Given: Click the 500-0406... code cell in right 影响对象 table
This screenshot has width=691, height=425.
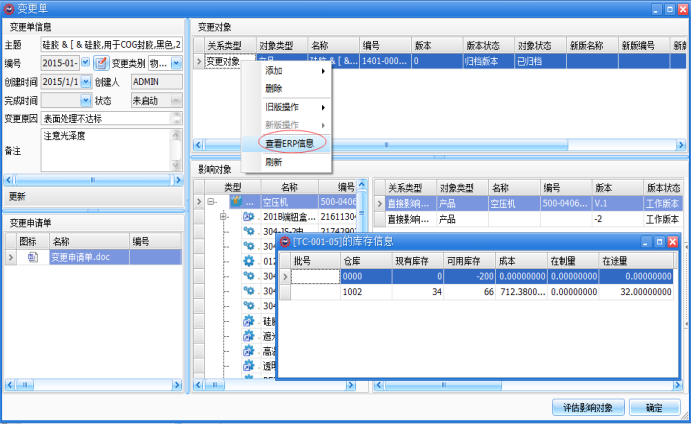Looking at the screenshot, I should coord(566,204).
